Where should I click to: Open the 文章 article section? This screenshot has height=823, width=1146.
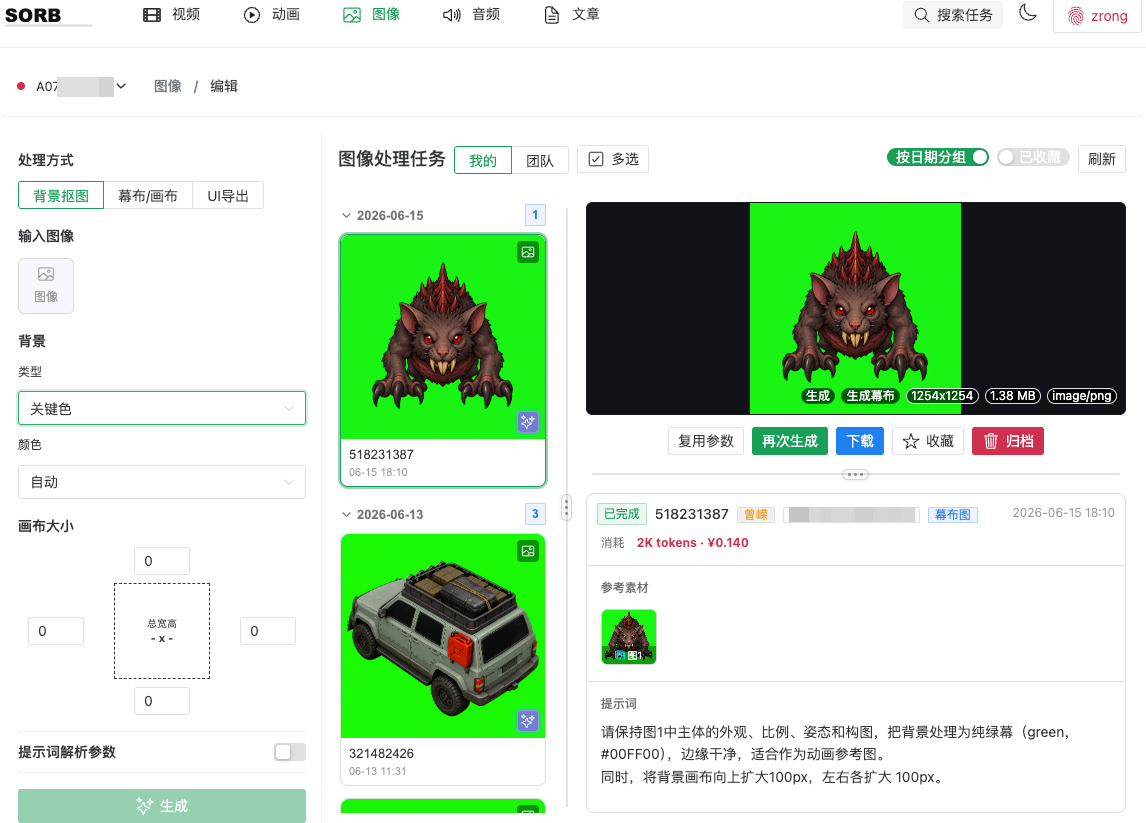point(572,15)
